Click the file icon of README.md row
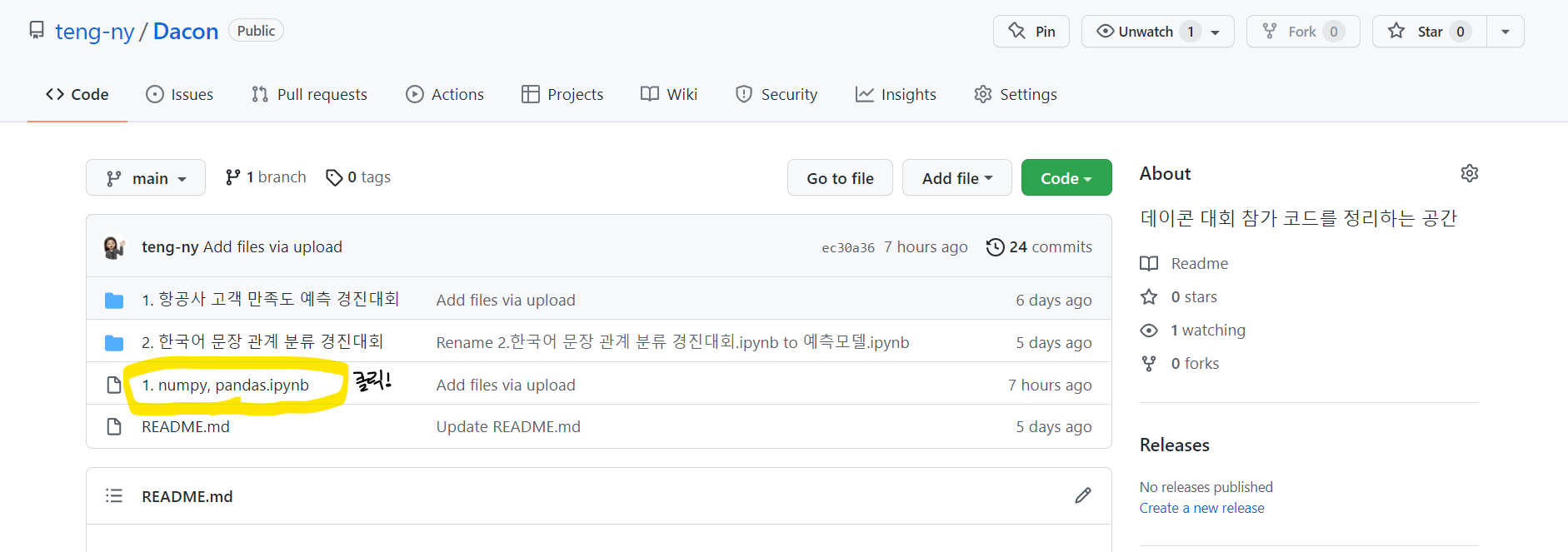Screen dimensions: 1568x552 pyautogui.click(x=114, y=427)
